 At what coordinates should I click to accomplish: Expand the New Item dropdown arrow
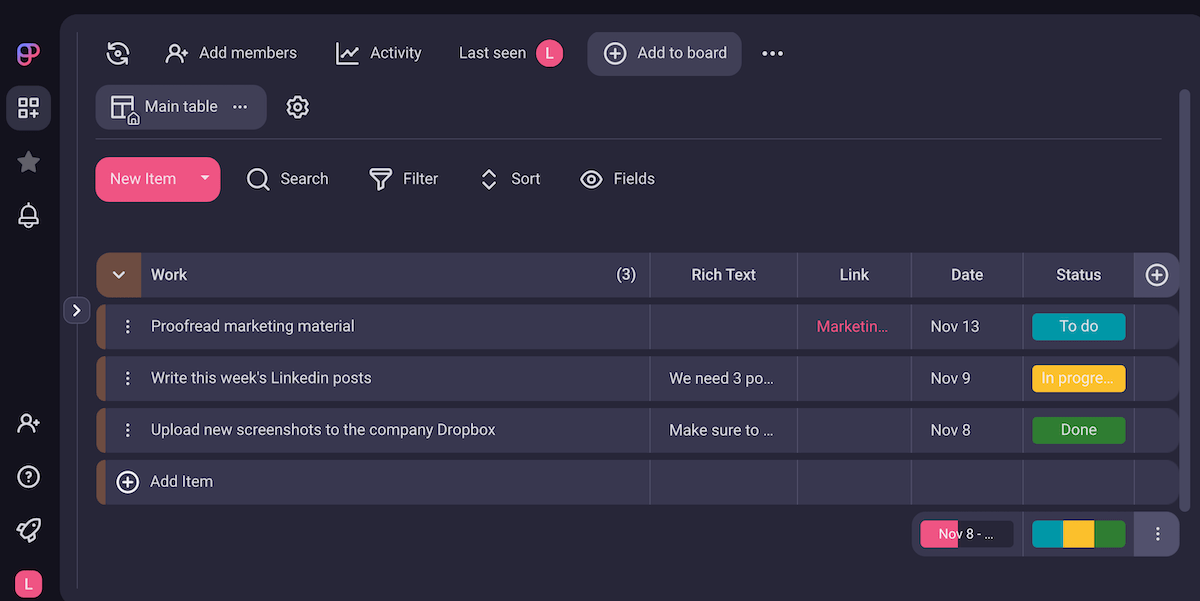[205, 178]
